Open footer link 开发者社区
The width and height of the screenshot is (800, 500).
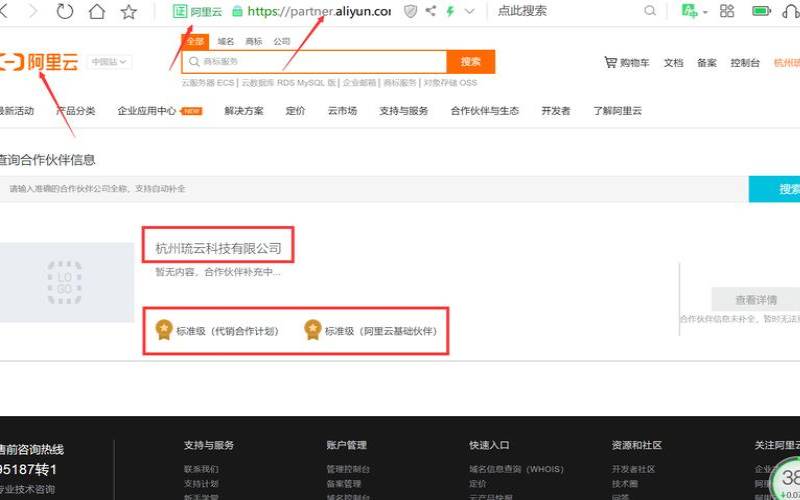[634, 469]
